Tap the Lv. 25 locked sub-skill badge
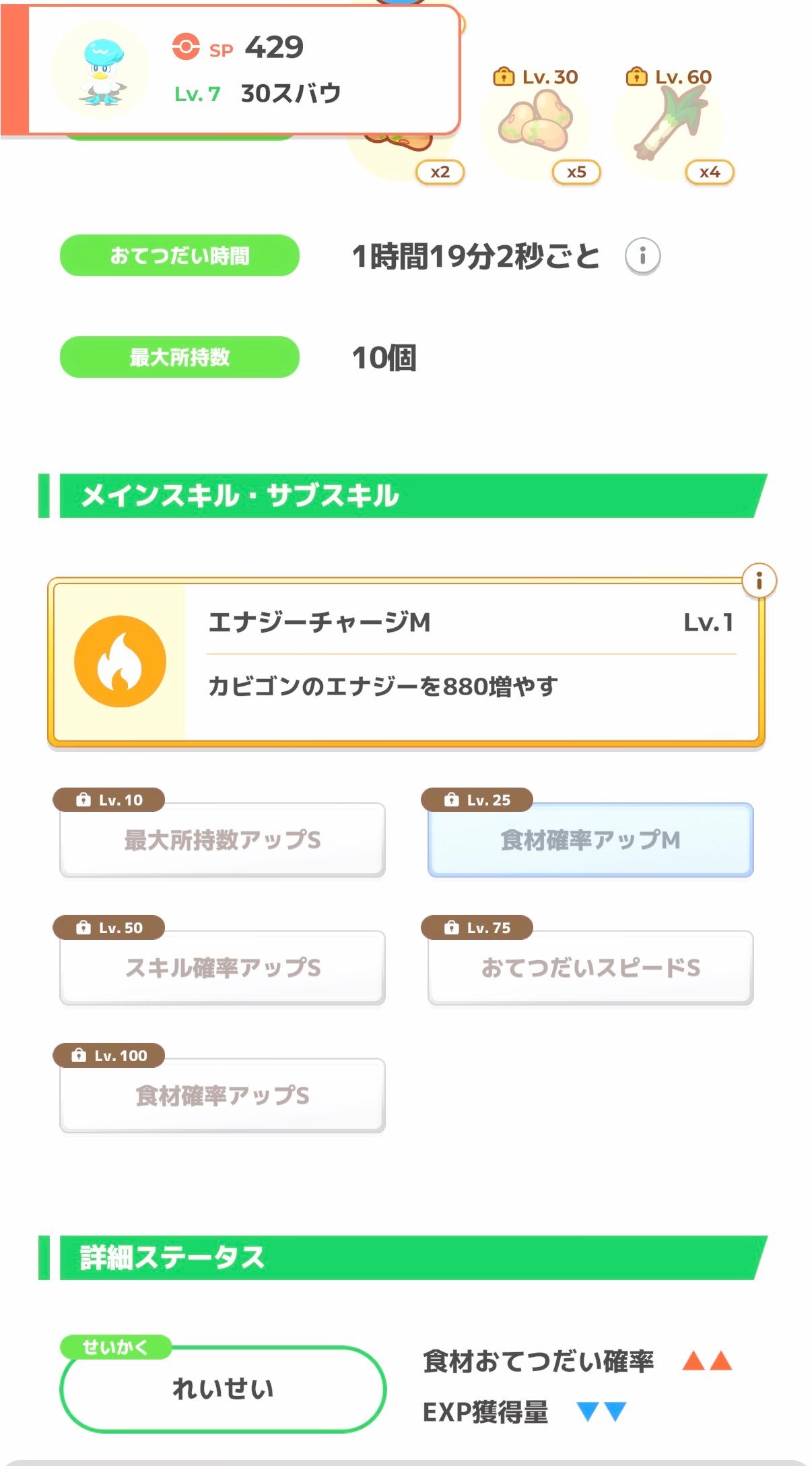Image resolution: width=812 pixels, height=1466 pixels. [477, 800]
